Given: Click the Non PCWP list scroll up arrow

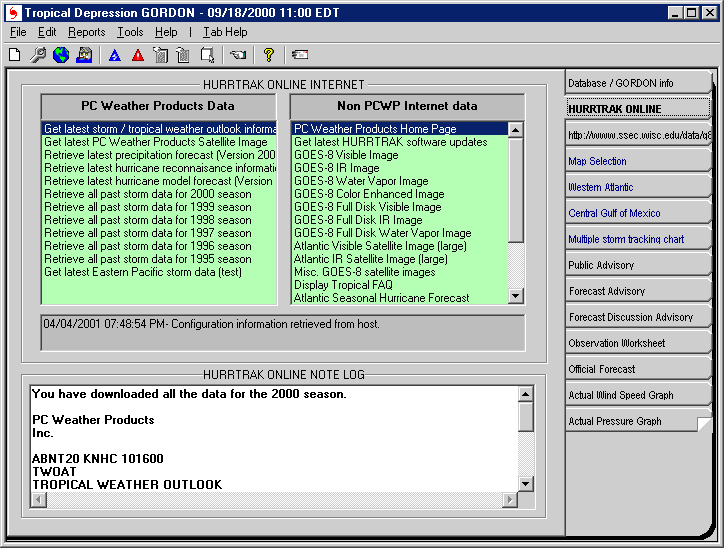Looking at the screenshot, I should point(515,130).
